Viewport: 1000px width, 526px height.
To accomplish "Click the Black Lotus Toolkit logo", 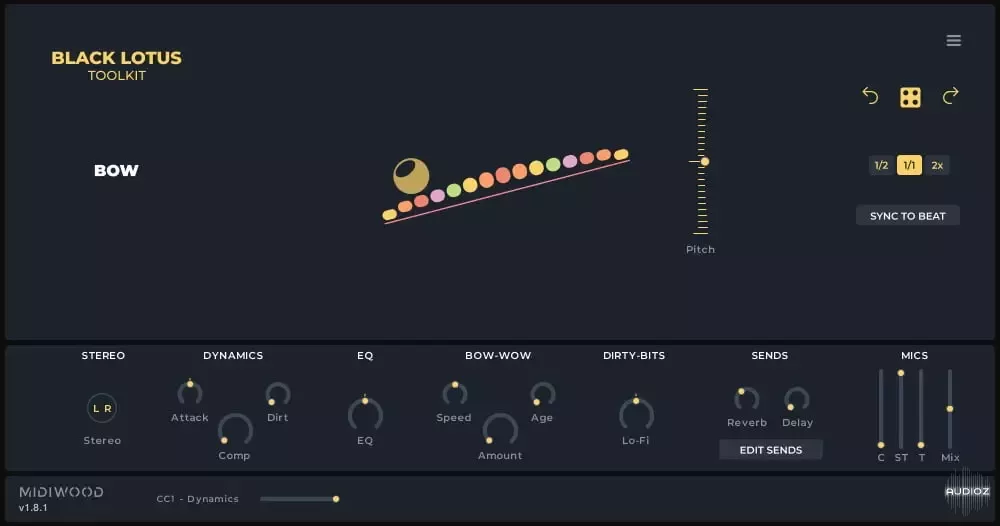I will [116, 65].
